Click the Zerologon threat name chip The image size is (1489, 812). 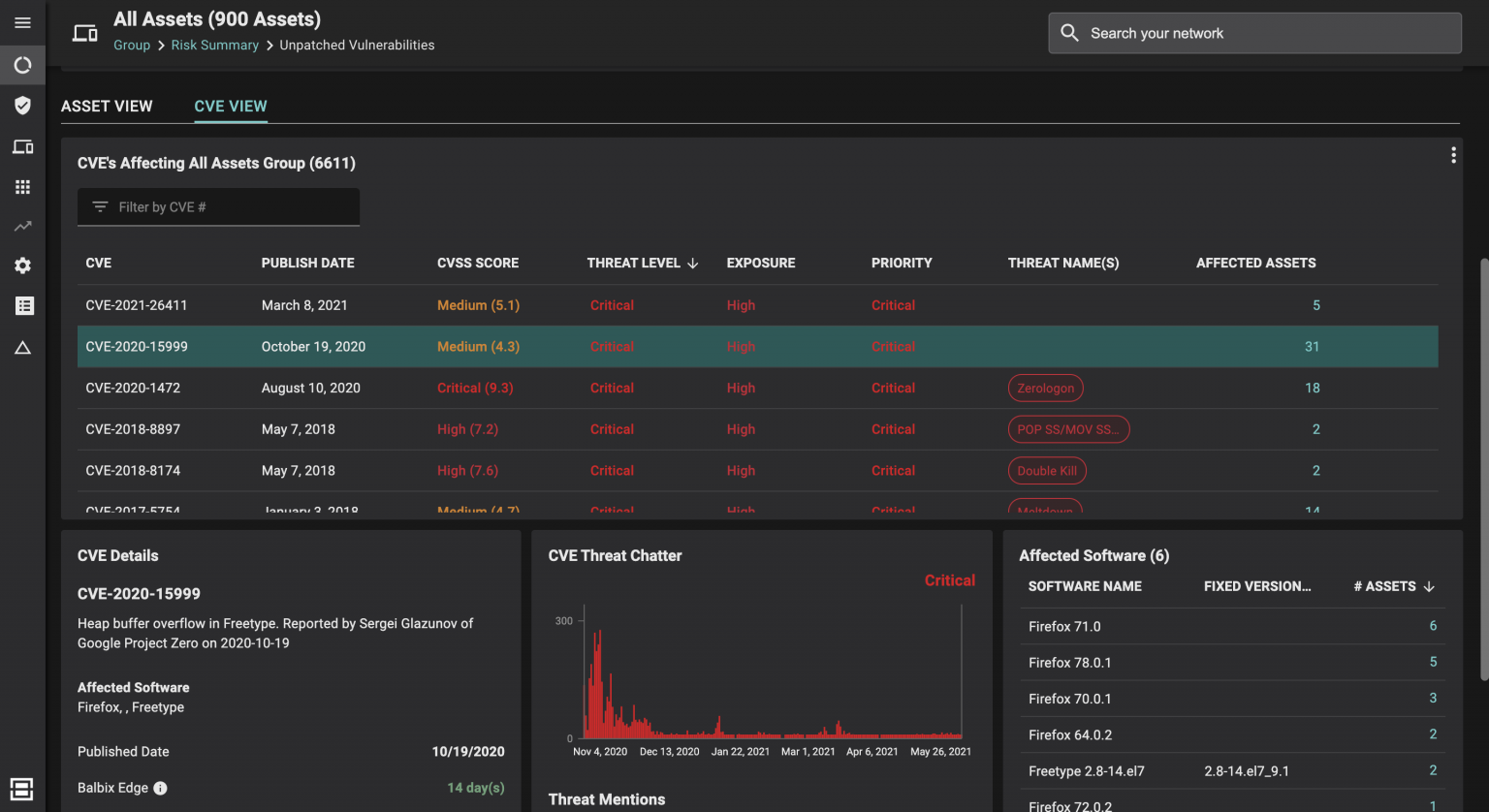[1045, 388]
